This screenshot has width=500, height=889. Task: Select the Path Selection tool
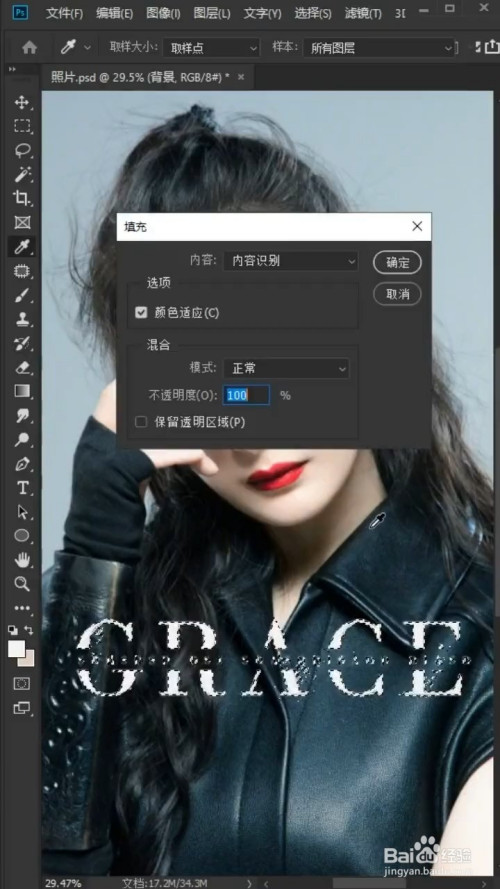point(22,512)
